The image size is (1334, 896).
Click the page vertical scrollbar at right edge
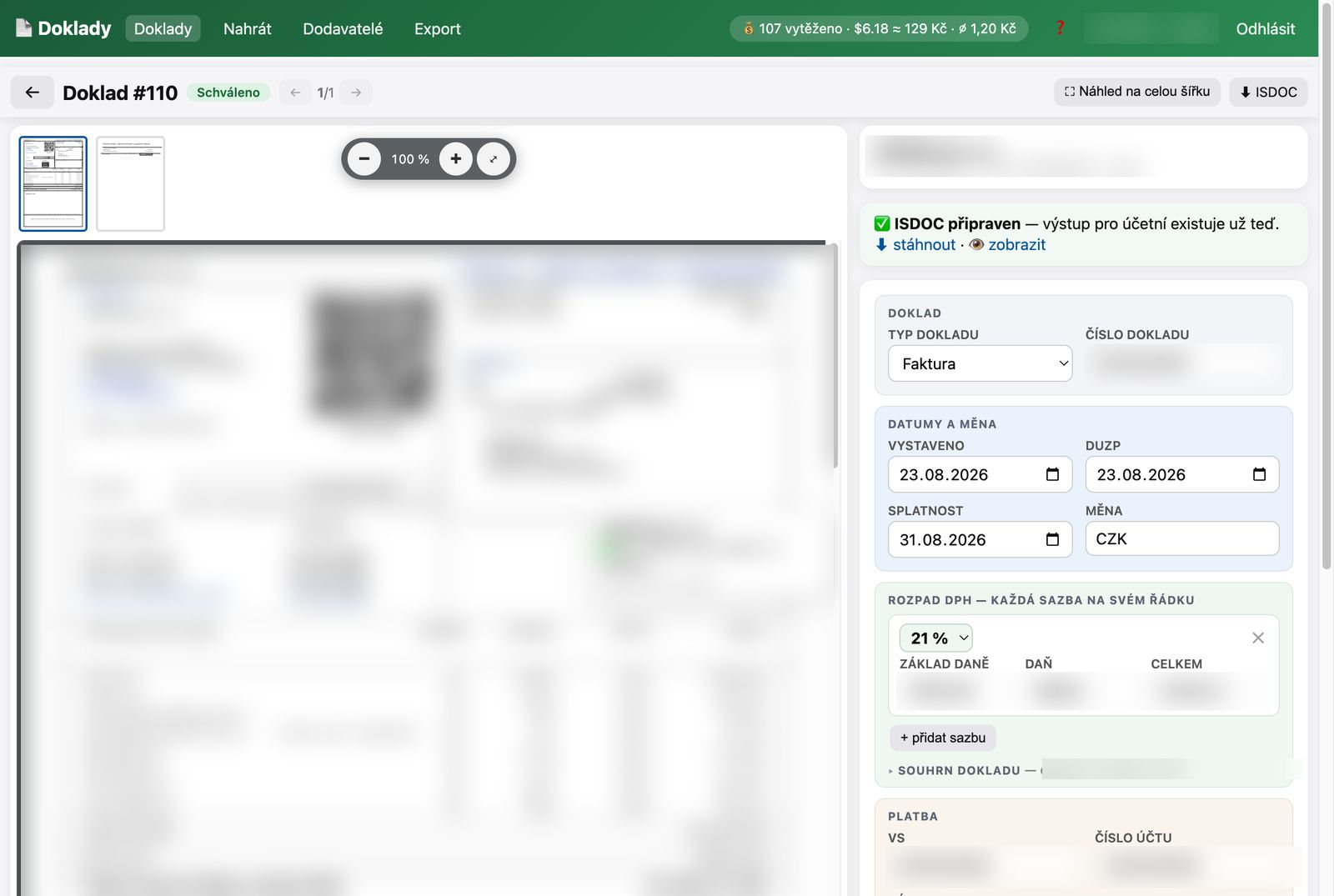(x=1326, y=286)
